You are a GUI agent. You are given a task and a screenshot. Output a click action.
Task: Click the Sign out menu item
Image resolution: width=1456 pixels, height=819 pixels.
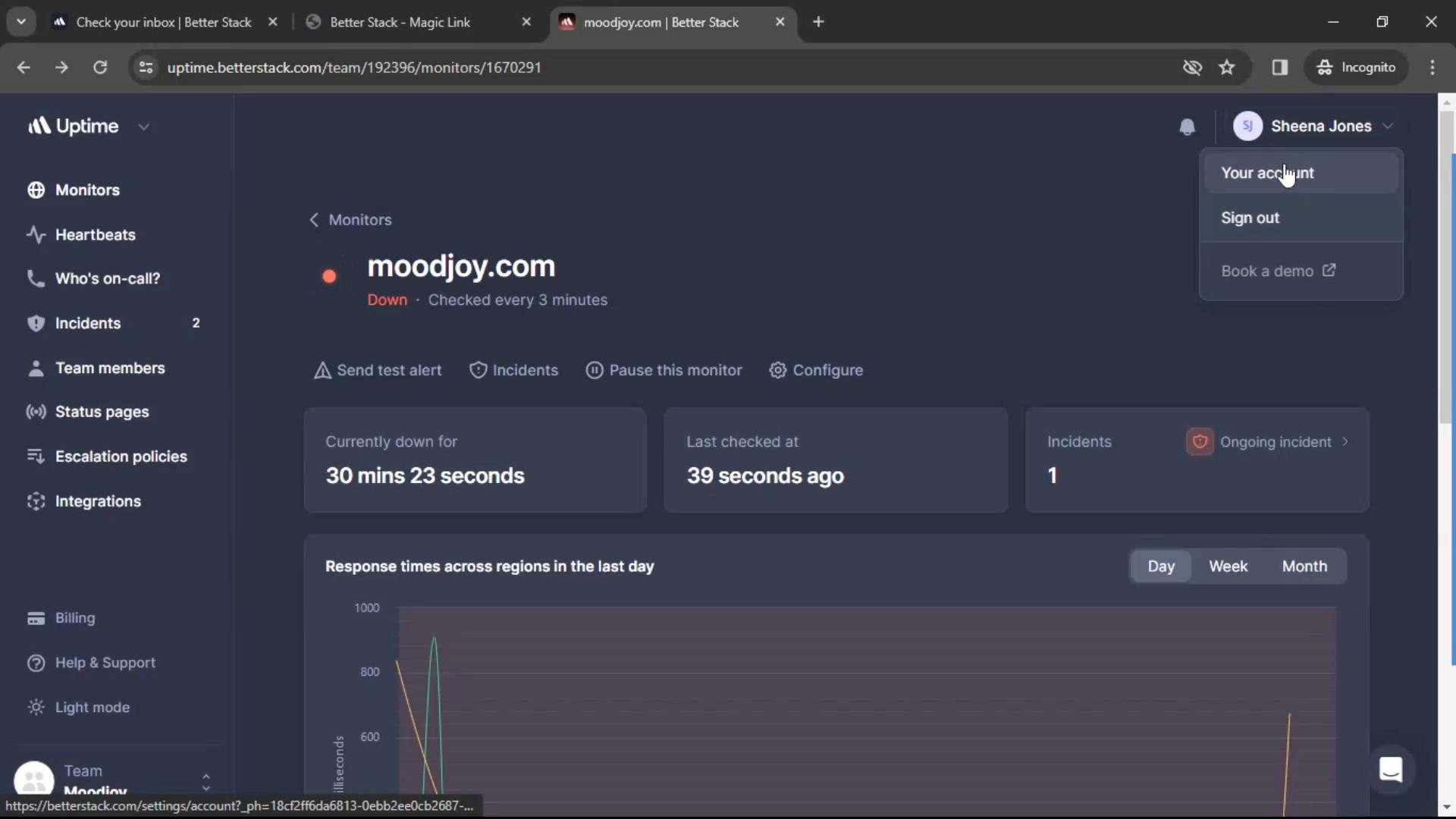(x=1250, y=217)
